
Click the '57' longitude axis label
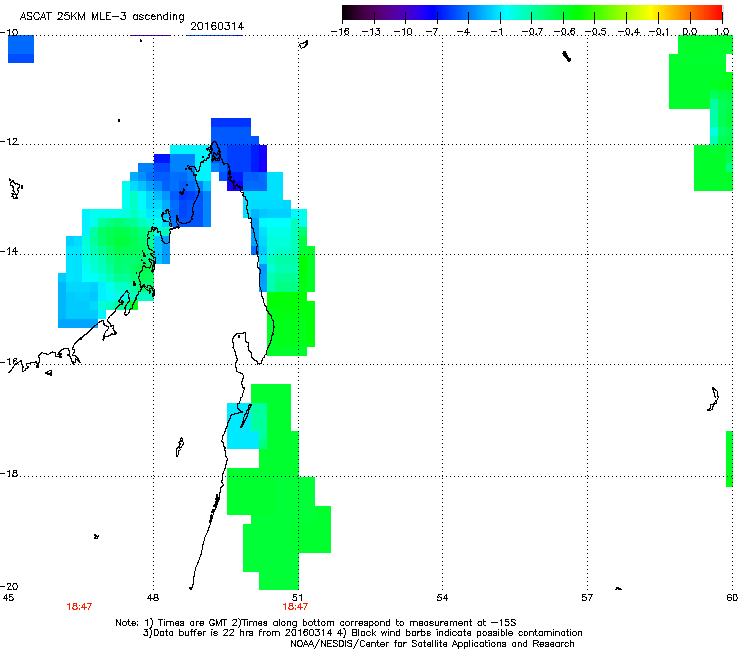[587, 598]
